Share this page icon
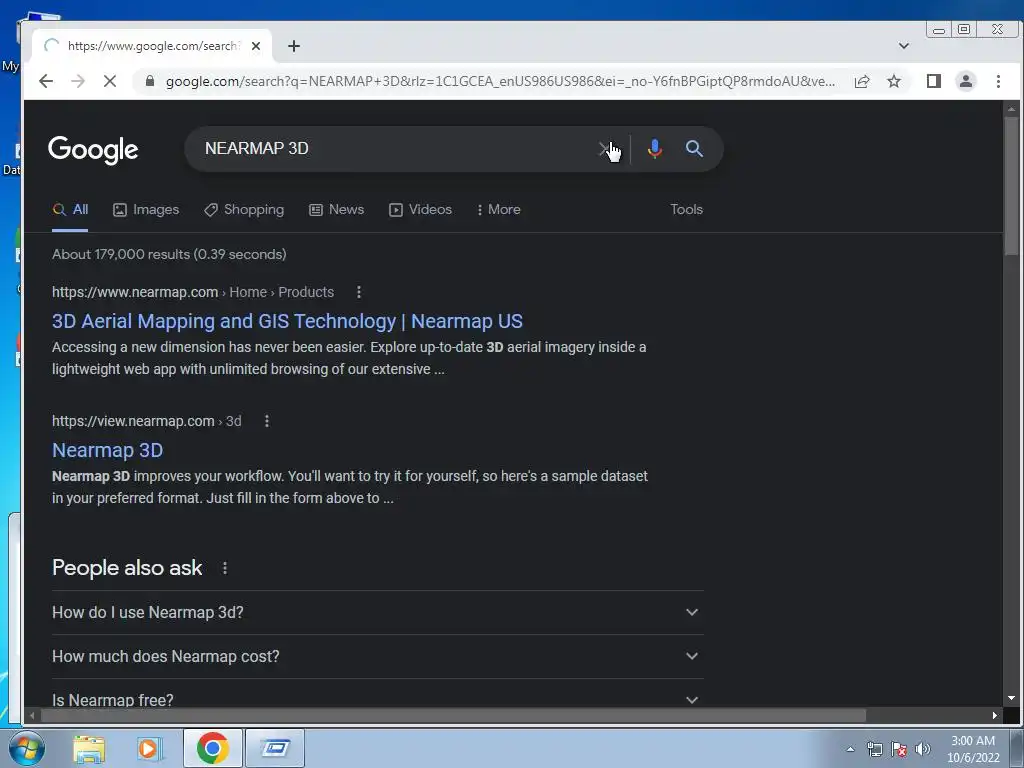Viewport: 1024px width, 768px height. click(862, 81)
